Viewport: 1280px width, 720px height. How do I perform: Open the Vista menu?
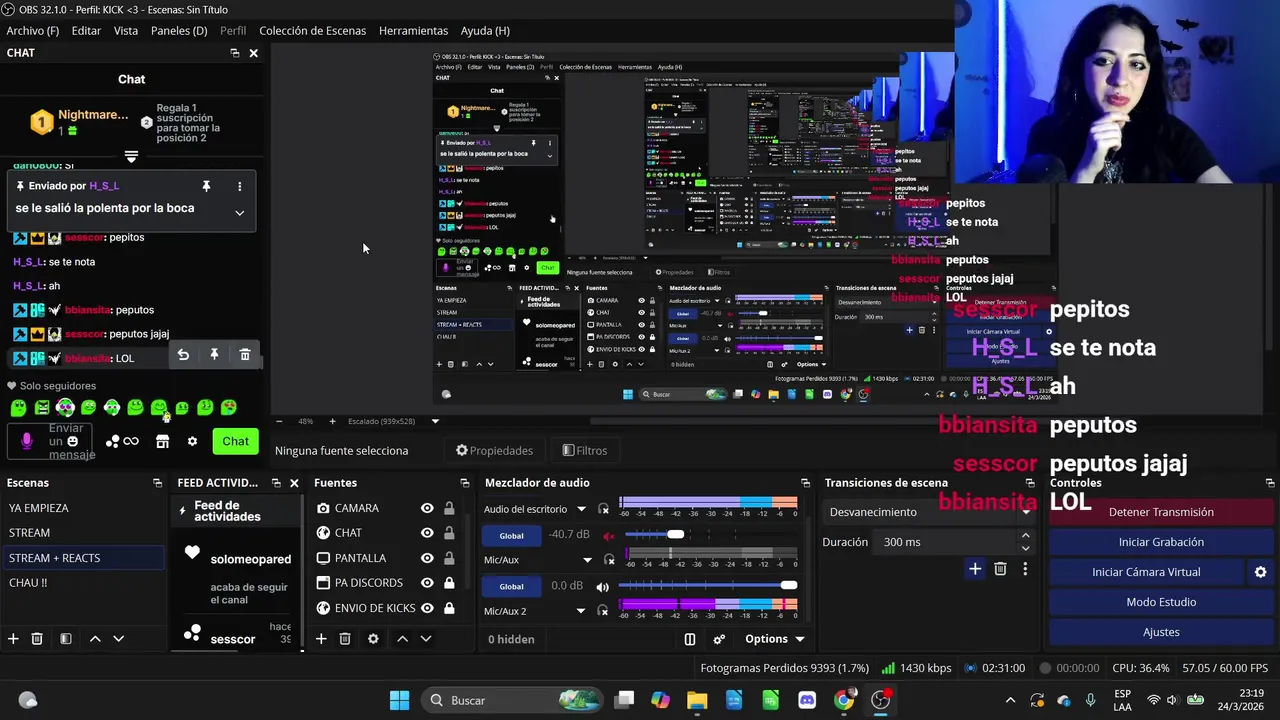(126, 31)
